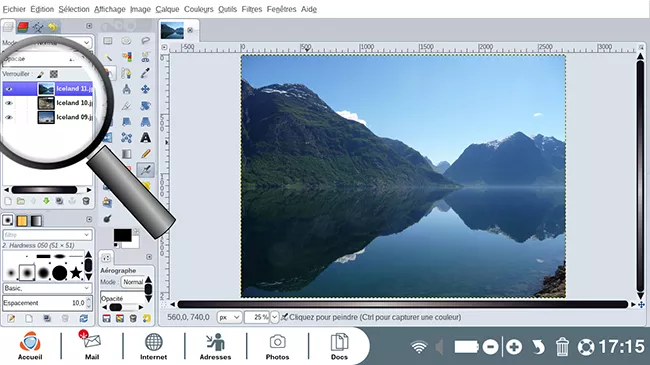
Task: Select the Pencil tool in toolbox
Action: [146, 154]
